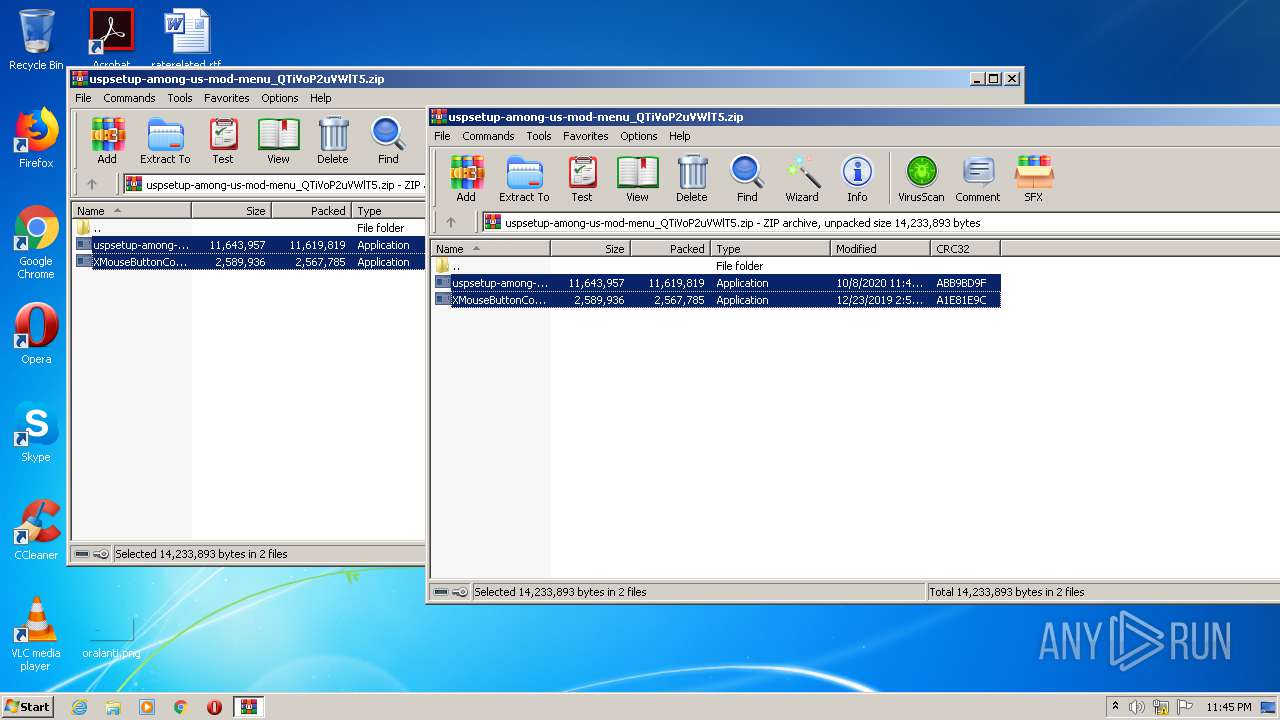Click Test icon in back WinRAR window
This screenshot has width=1280, height=720.
[223, 141]
